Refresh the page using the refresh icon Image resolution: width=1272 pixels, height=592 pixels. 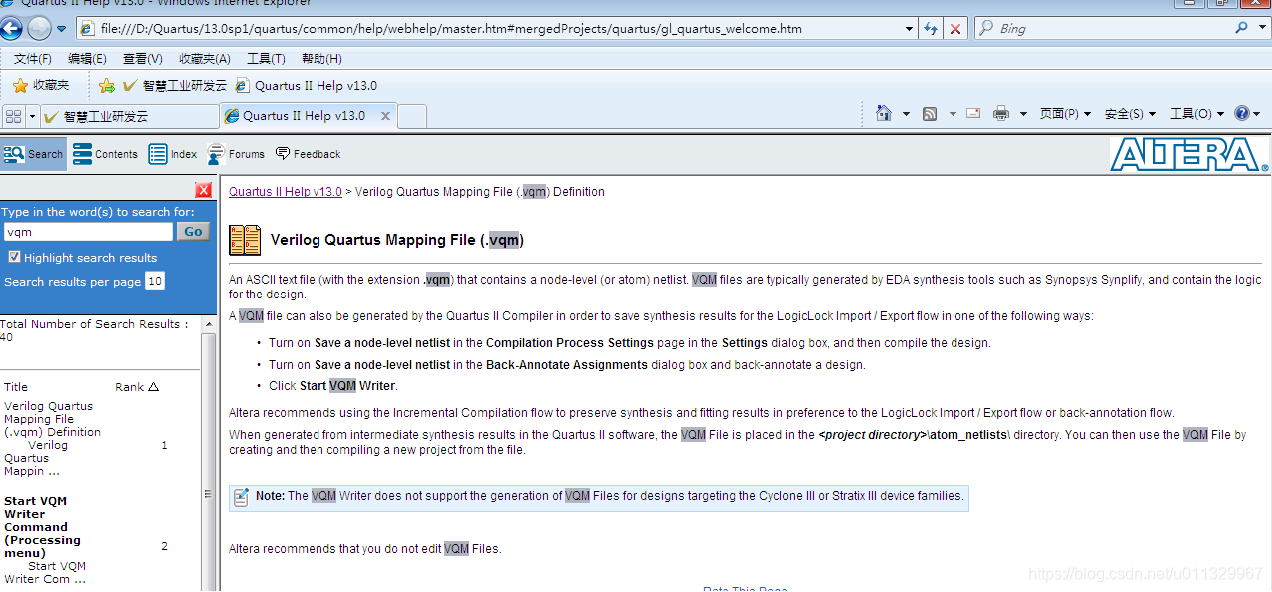click(x=931, y=29)
